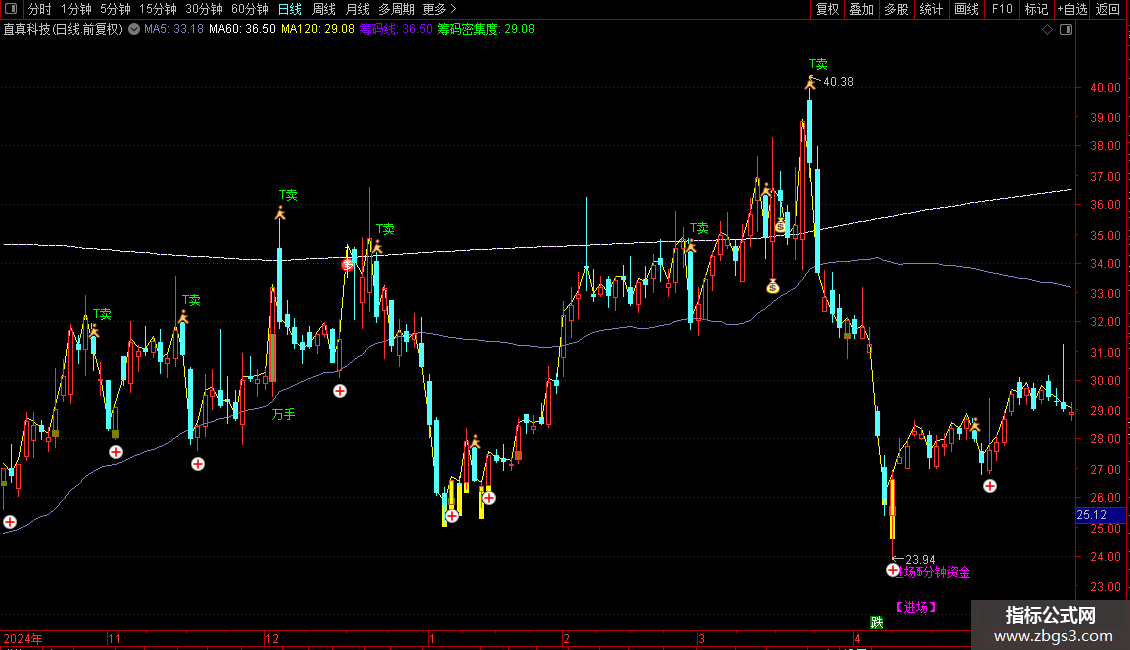Image resolution: width=1130 pixels, height=650 pixels.
Task: Expand the 更多 periods menu
Action: pyautogui.click(x=440, y=9)
